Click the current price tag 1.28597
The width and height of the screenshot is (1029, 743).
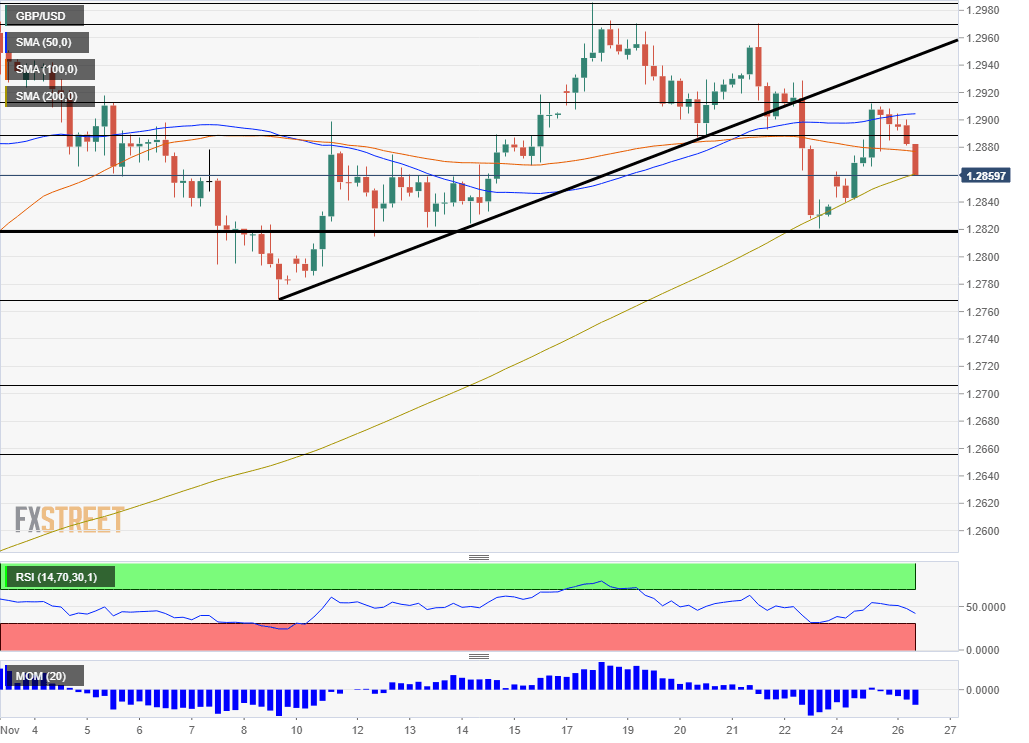[986, 175]
